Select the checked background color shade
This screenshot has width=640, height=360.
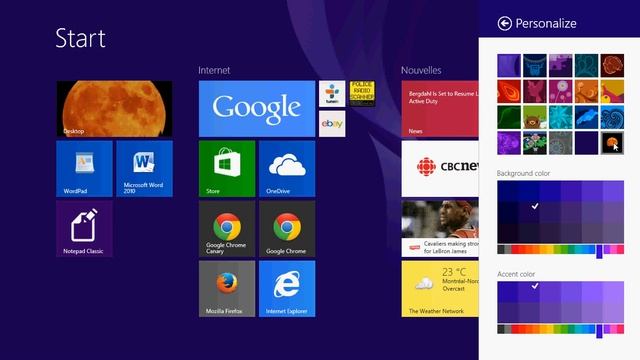529,212
